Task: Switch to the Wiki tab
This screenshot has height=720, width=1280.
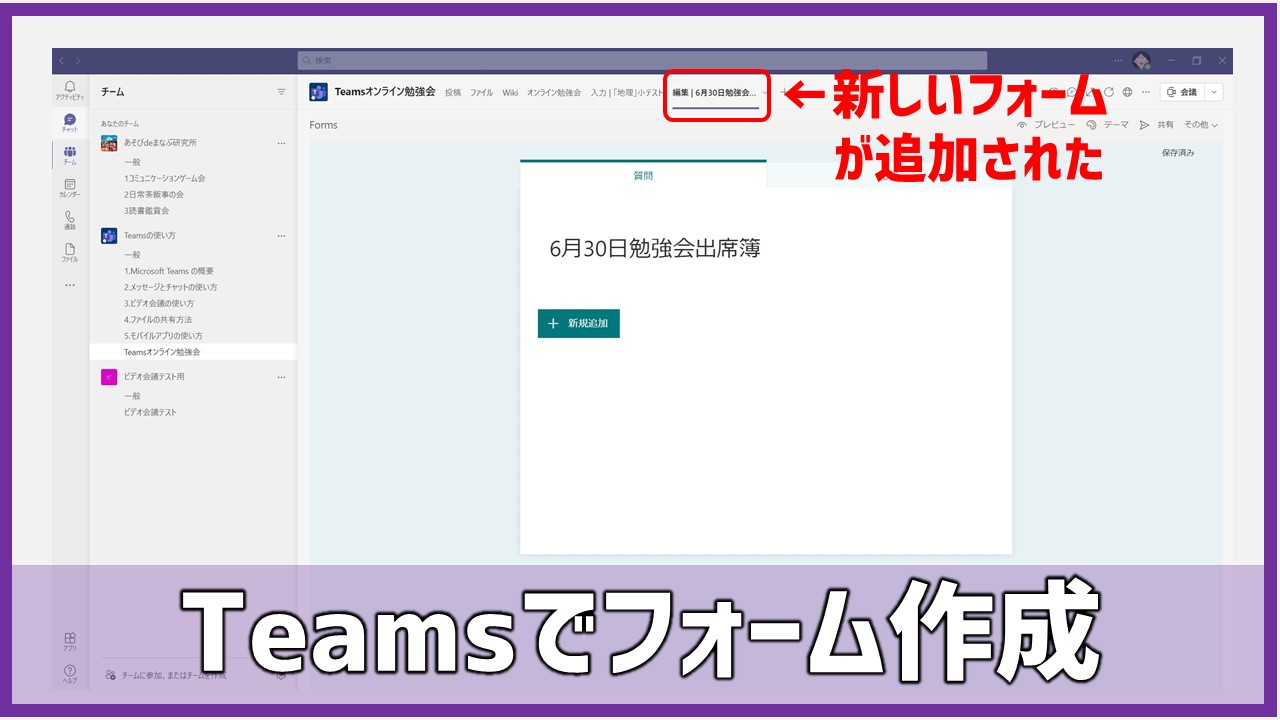Action: (x=510, y=93)
